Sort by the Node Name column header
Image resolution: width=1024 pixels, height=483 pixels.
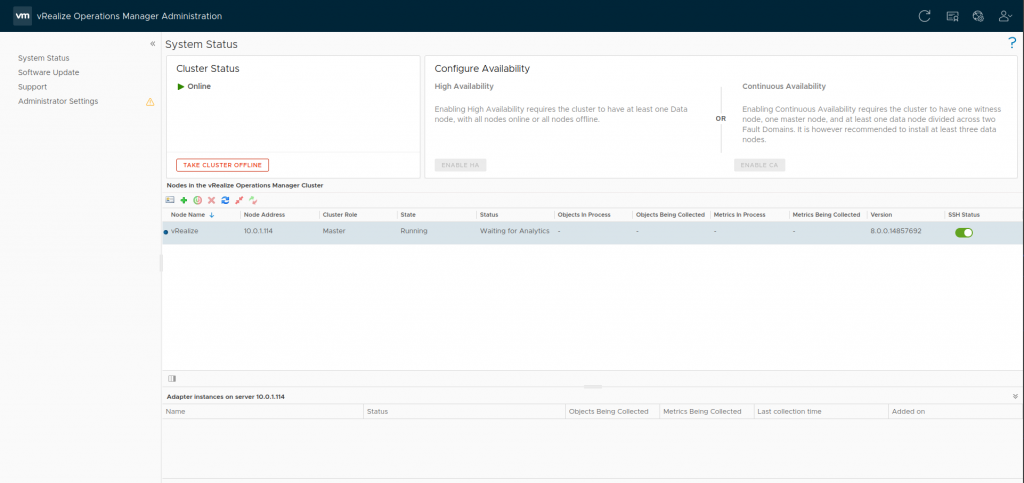click(x=191, y=215)
